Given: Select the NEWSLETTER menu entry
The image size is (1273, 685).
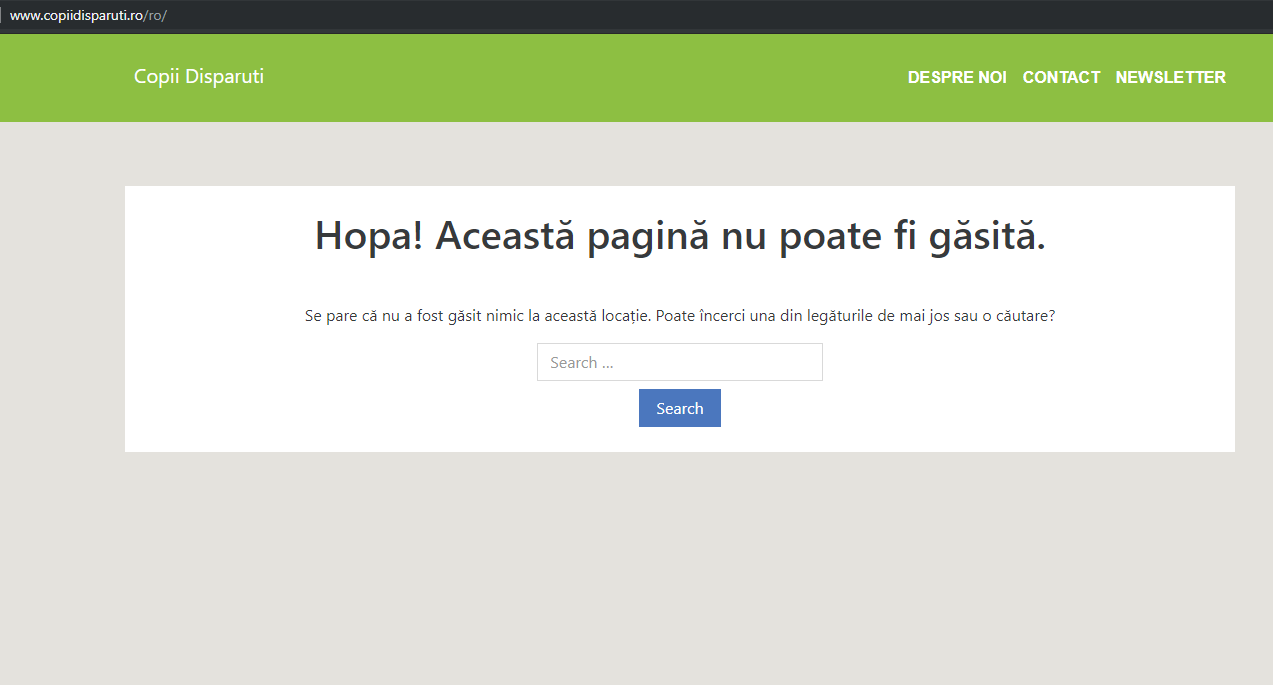Looking at the screenshot, I should 1170,77.
